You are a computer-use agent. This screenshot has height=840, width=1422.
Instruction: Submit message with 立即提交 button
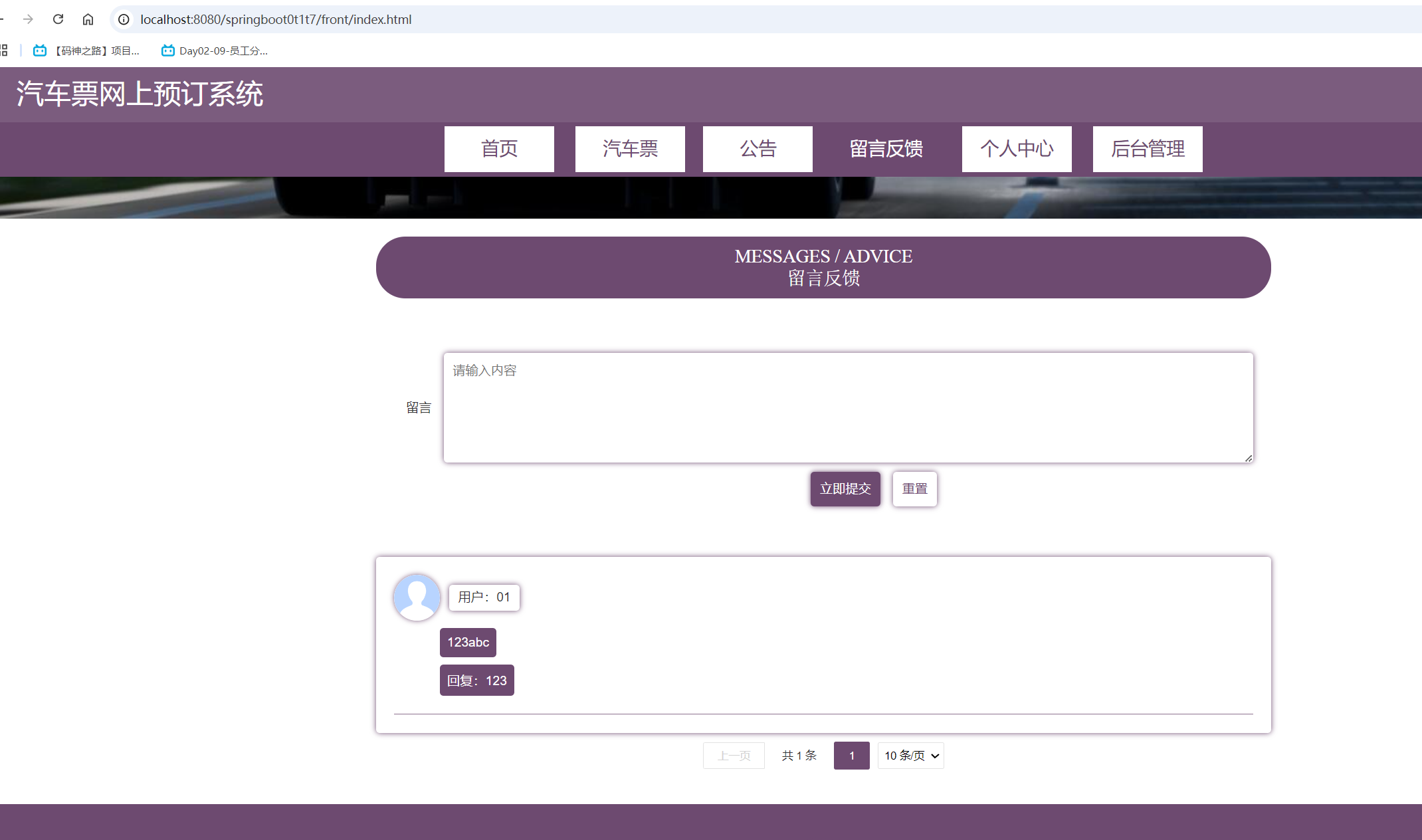coord(845,488)
